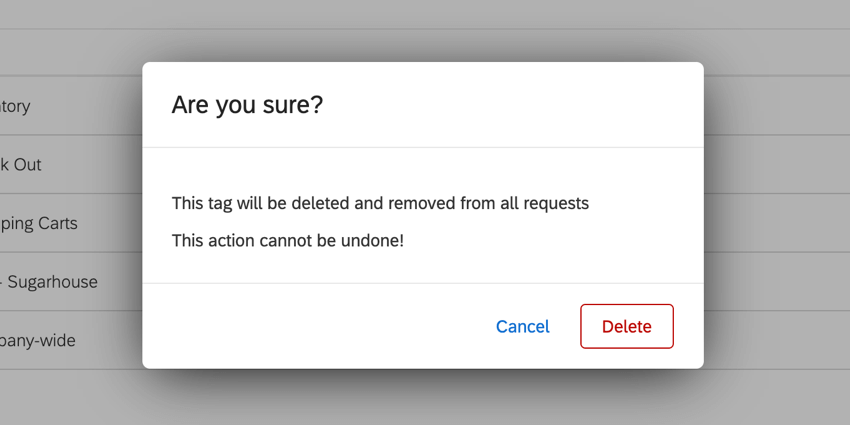Click the "This tag will be deleted" message

pos(380,204)
